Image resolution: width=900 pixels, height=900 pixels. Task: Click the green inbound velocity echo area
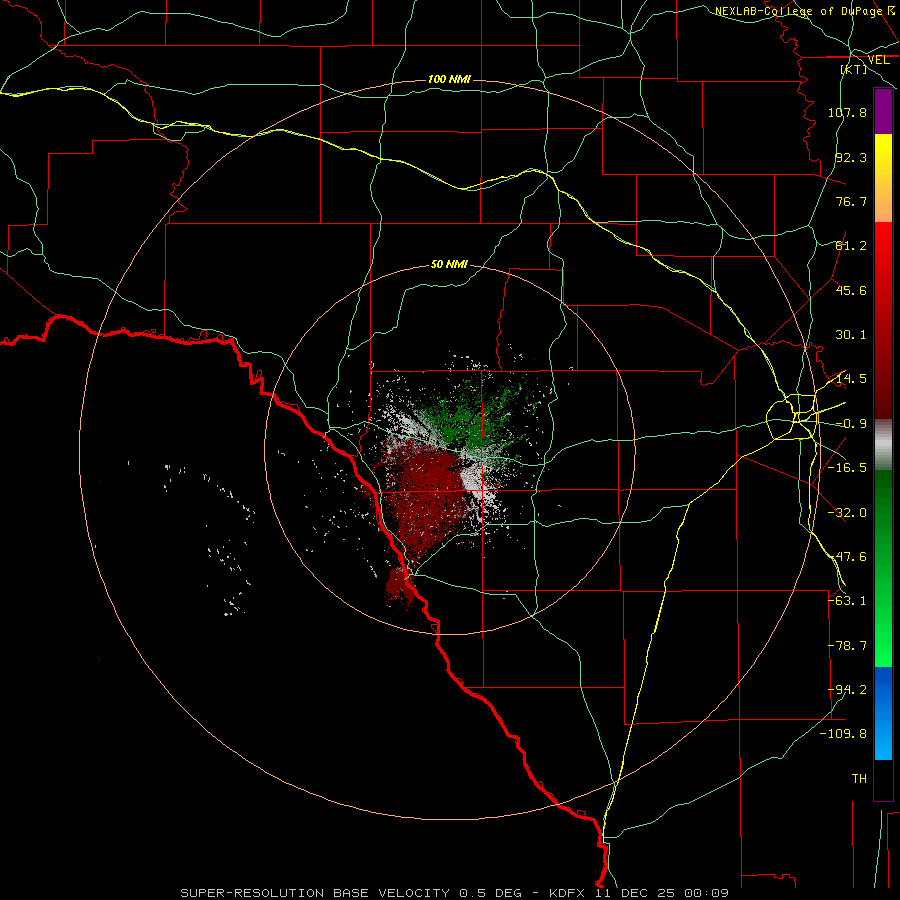[474, 419]
